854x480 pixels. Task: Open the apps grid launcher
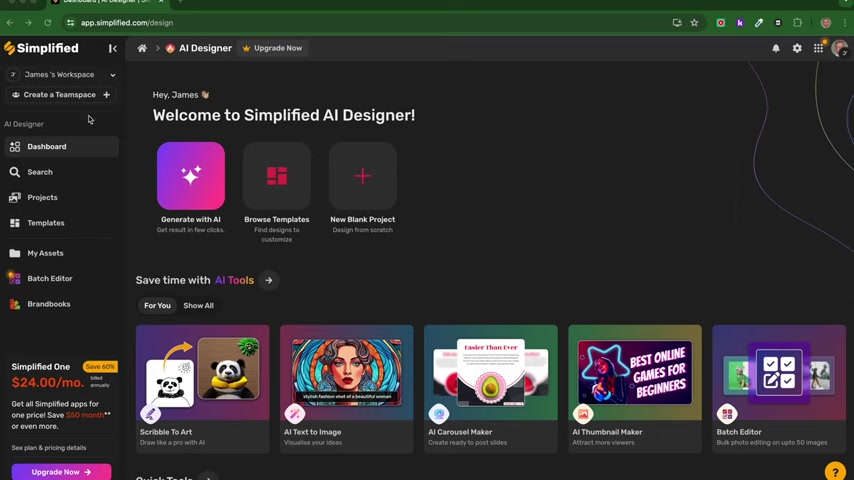click(x=818, y=48)
